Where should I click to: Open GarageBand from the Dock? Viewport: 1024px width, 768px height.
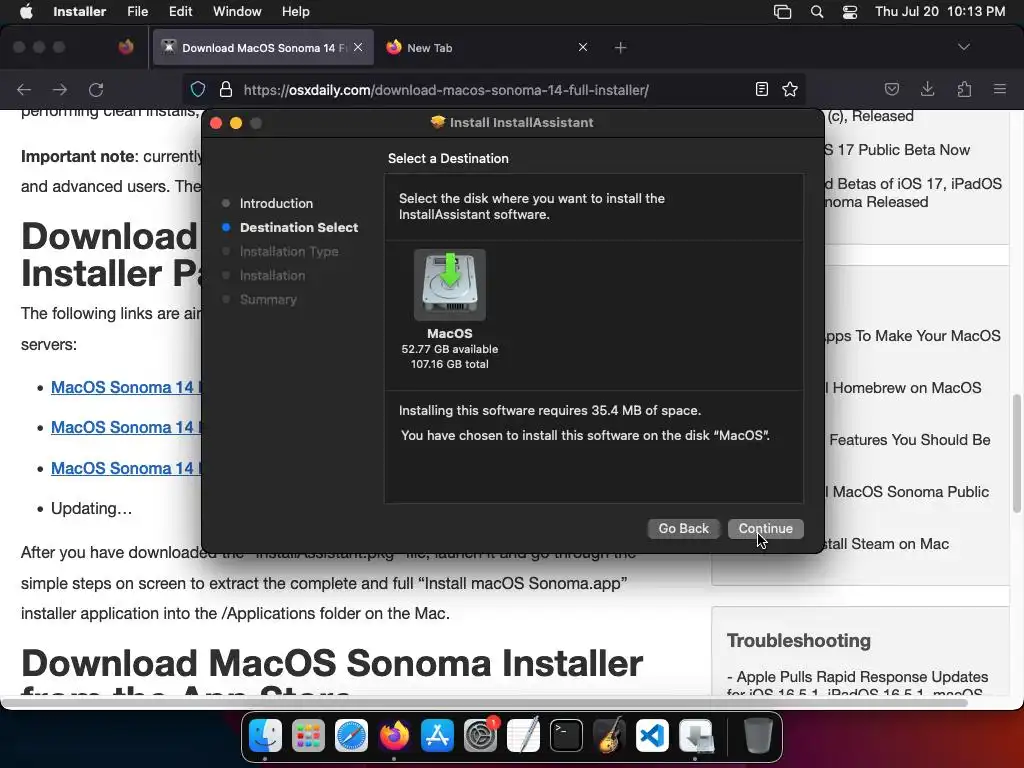click(609, 736)
